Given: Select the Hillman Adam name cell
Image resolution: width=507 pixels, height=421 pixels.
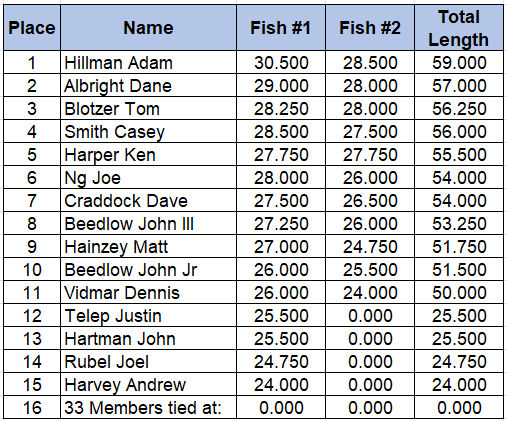Looking at the screenshot, I should pos(148,62).
